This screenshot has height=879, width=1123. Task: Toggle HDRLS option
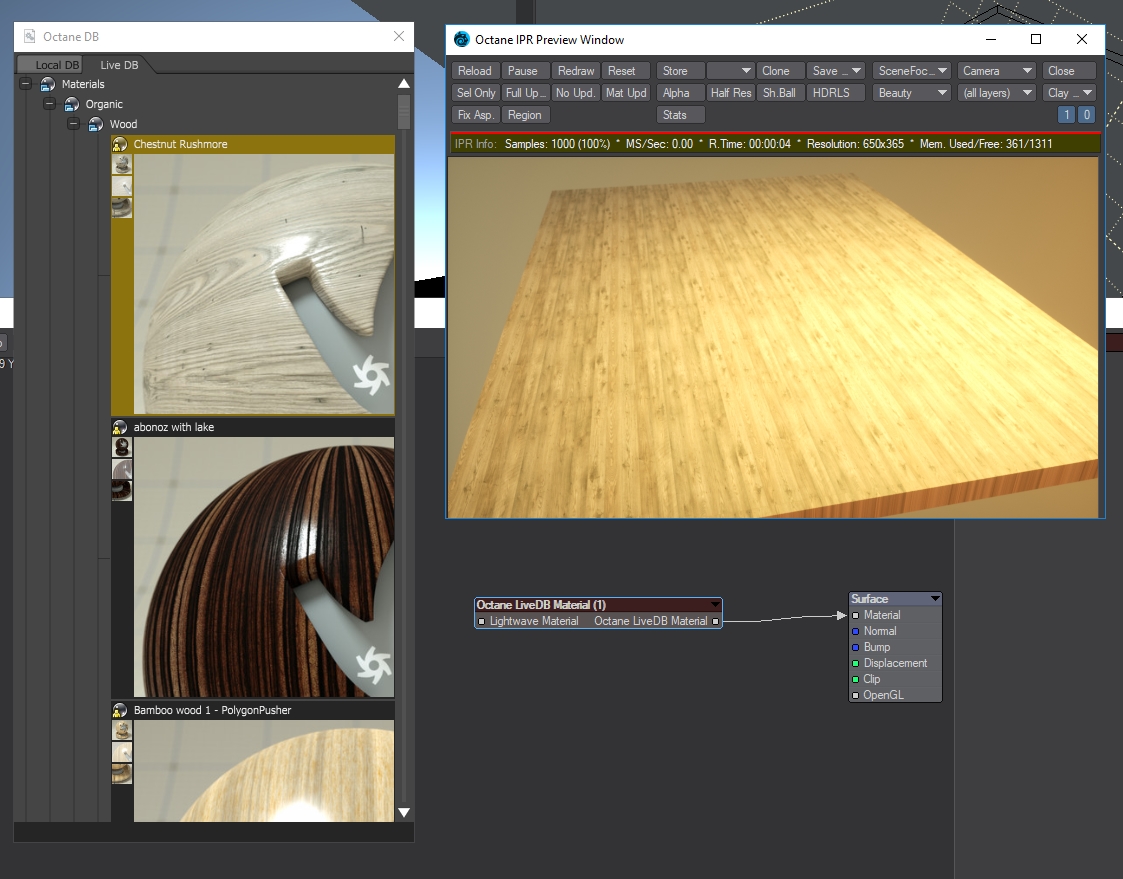837,93
